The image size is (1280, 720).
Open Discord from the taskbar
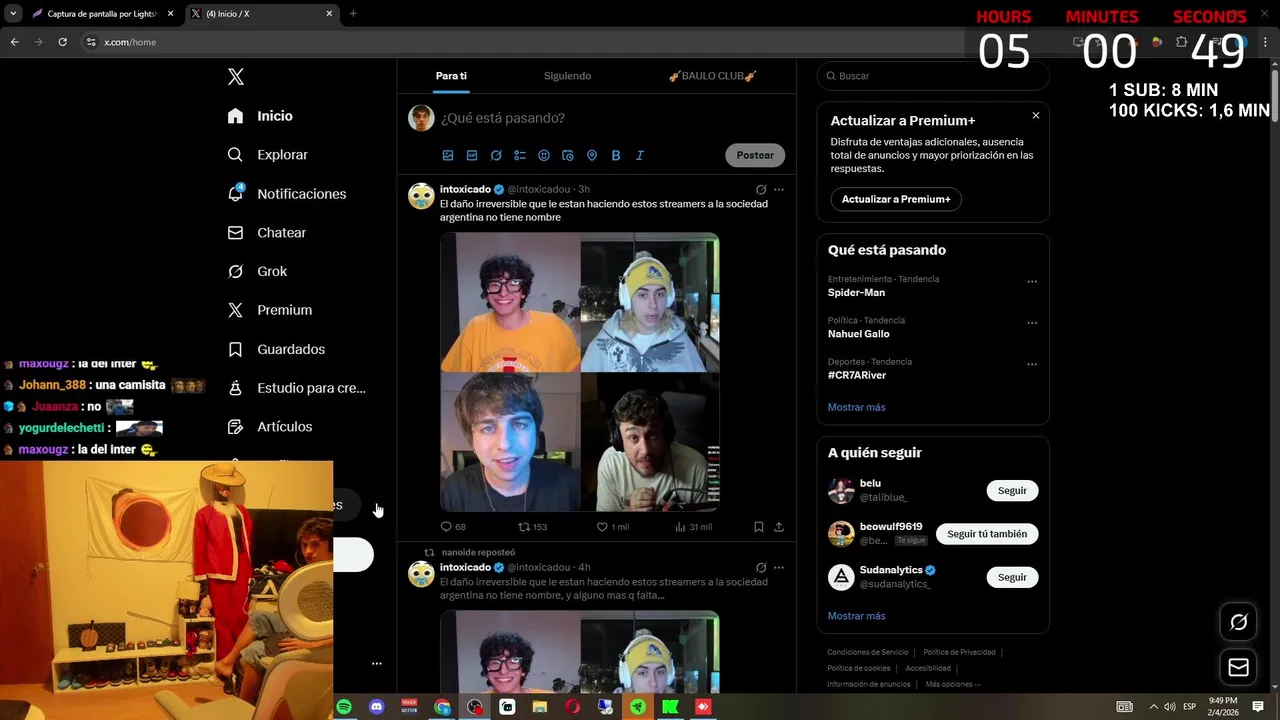[x=377, y=707]
